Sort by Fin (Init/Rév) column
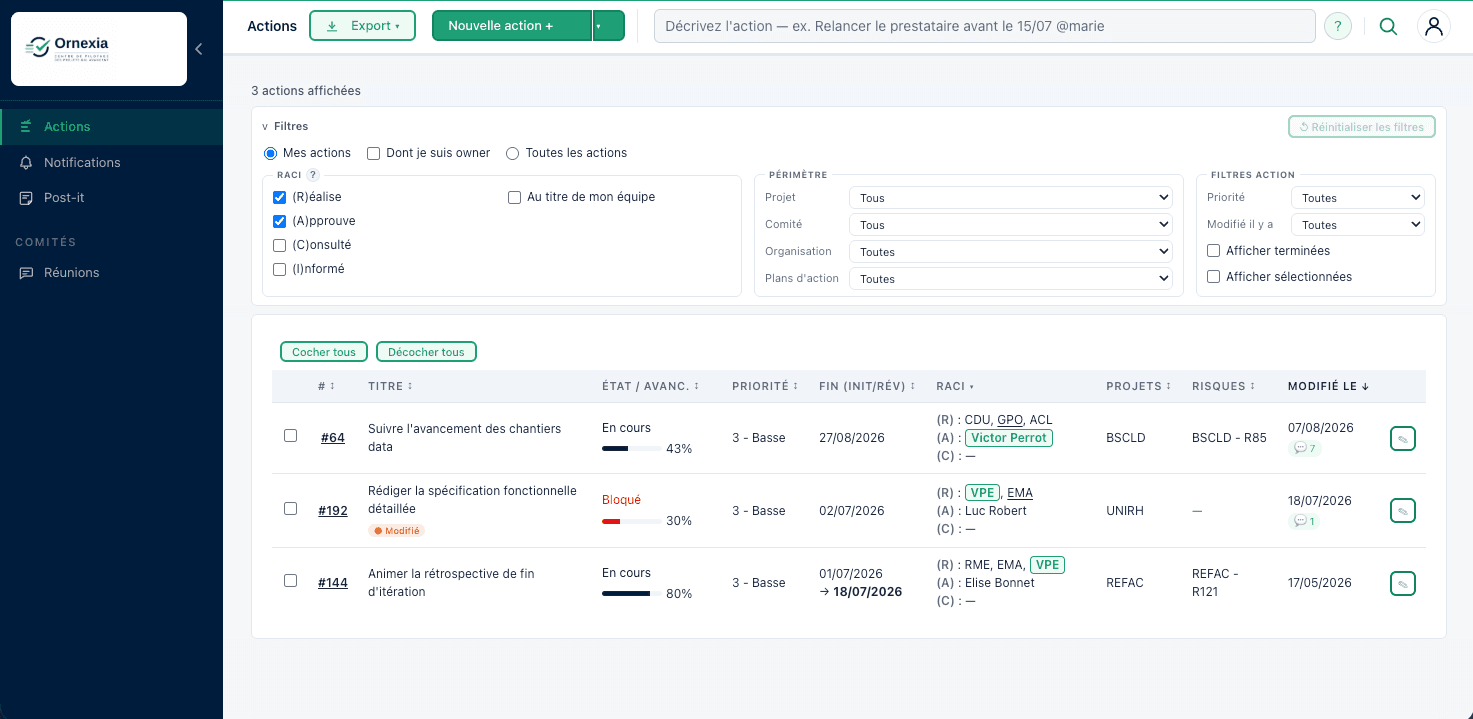Image resolution: width=1473 pixels, height=719 pixels. pyautogui.click(x=867, y=386)
